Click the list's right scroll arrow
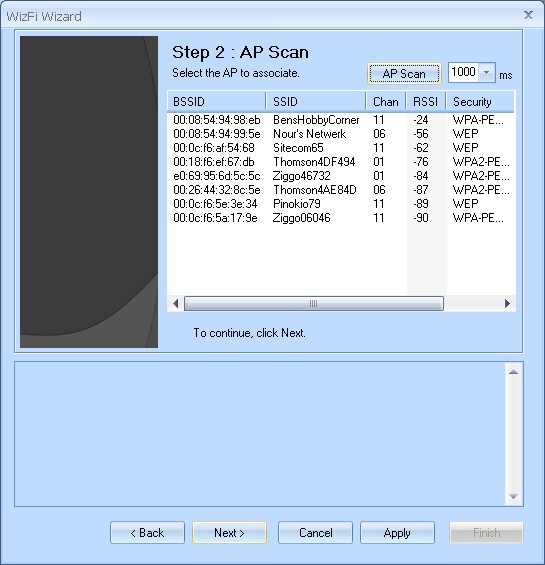Viewport: 545px width, 565px height. (507, 304)
